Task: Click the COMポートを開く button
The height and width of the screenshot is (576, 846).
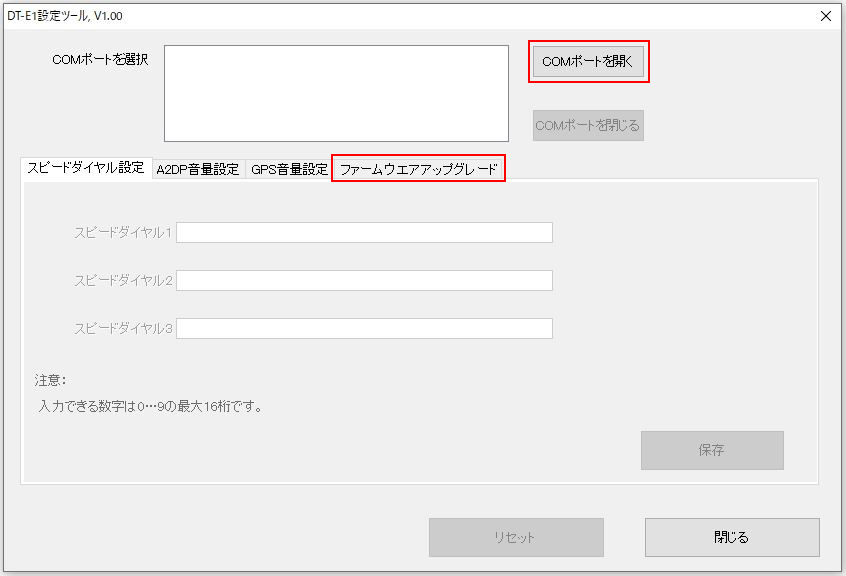Action: pos(588,62)
